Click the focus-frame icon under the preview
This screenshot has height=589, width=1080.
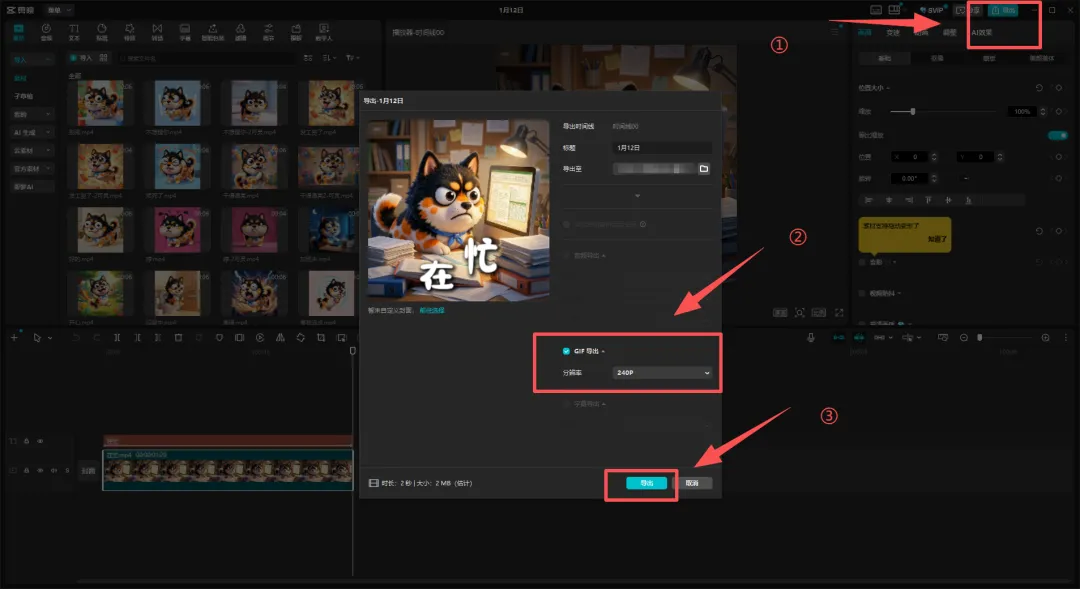click(x=799, y=313)
